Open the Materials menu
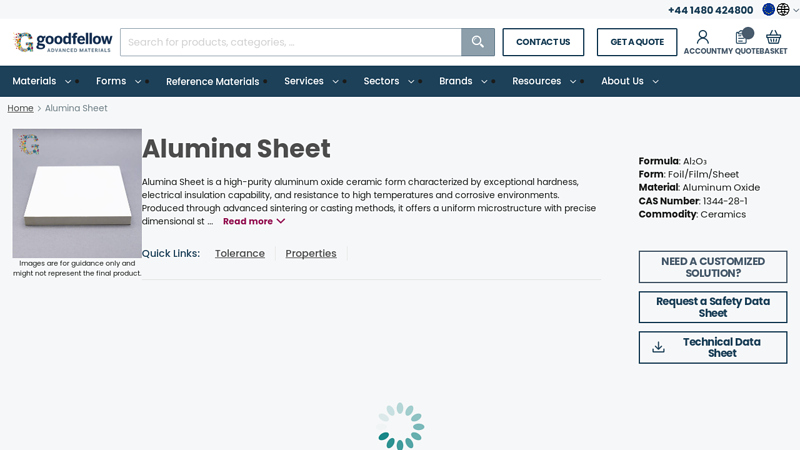Screen dimensions: 800x450 [x=34, y=81]
